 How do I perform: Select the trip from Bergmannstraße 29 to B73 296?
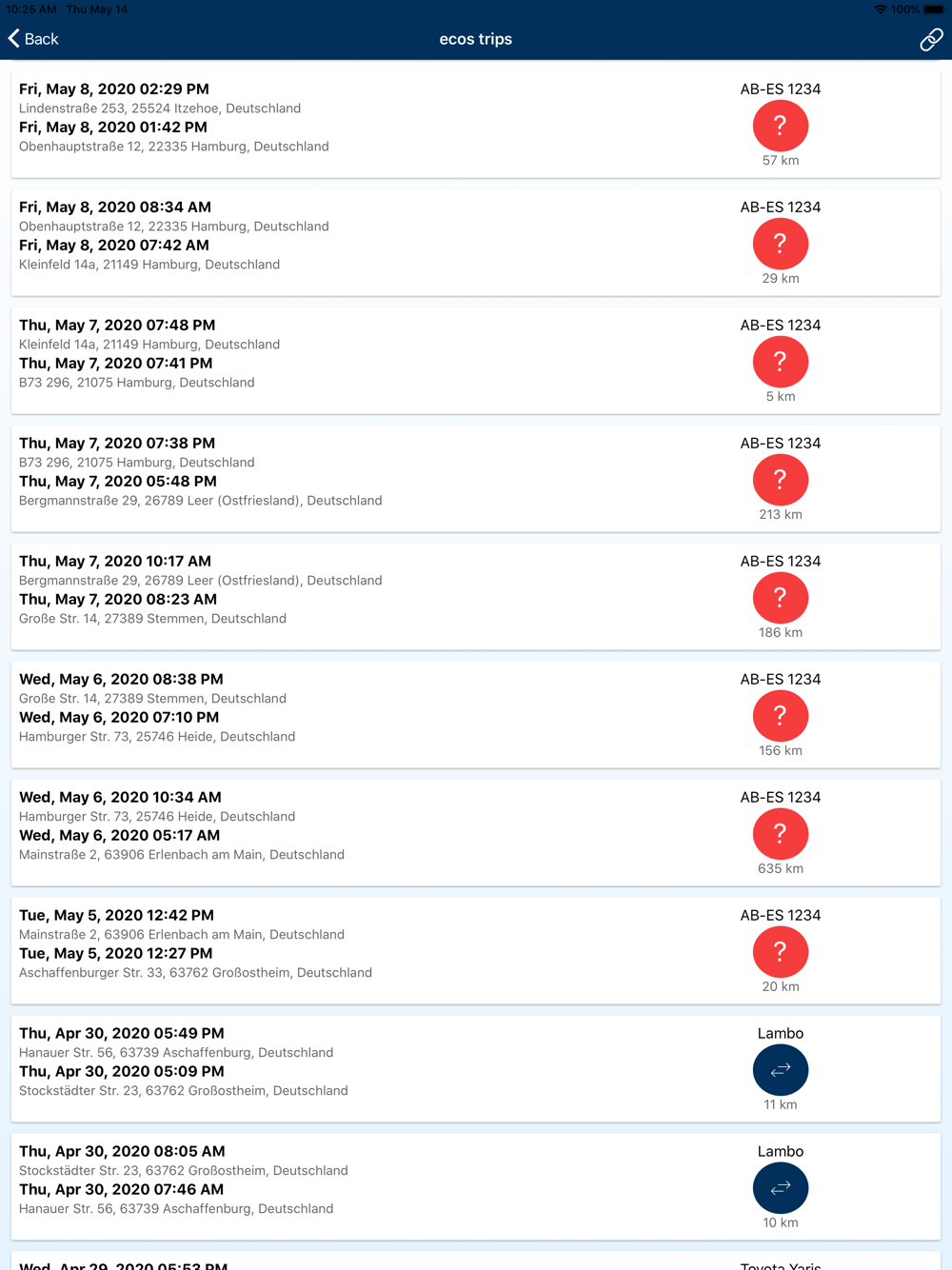tap(476, 478)
